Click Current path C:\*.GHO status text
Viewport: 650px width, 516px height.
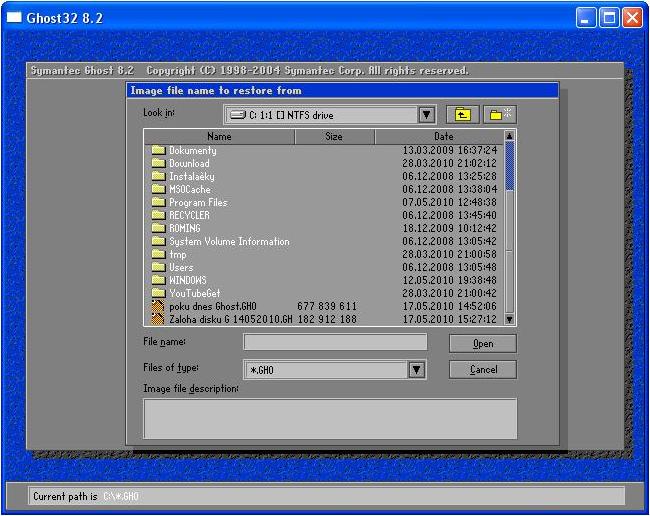click(x=86, y=496)
